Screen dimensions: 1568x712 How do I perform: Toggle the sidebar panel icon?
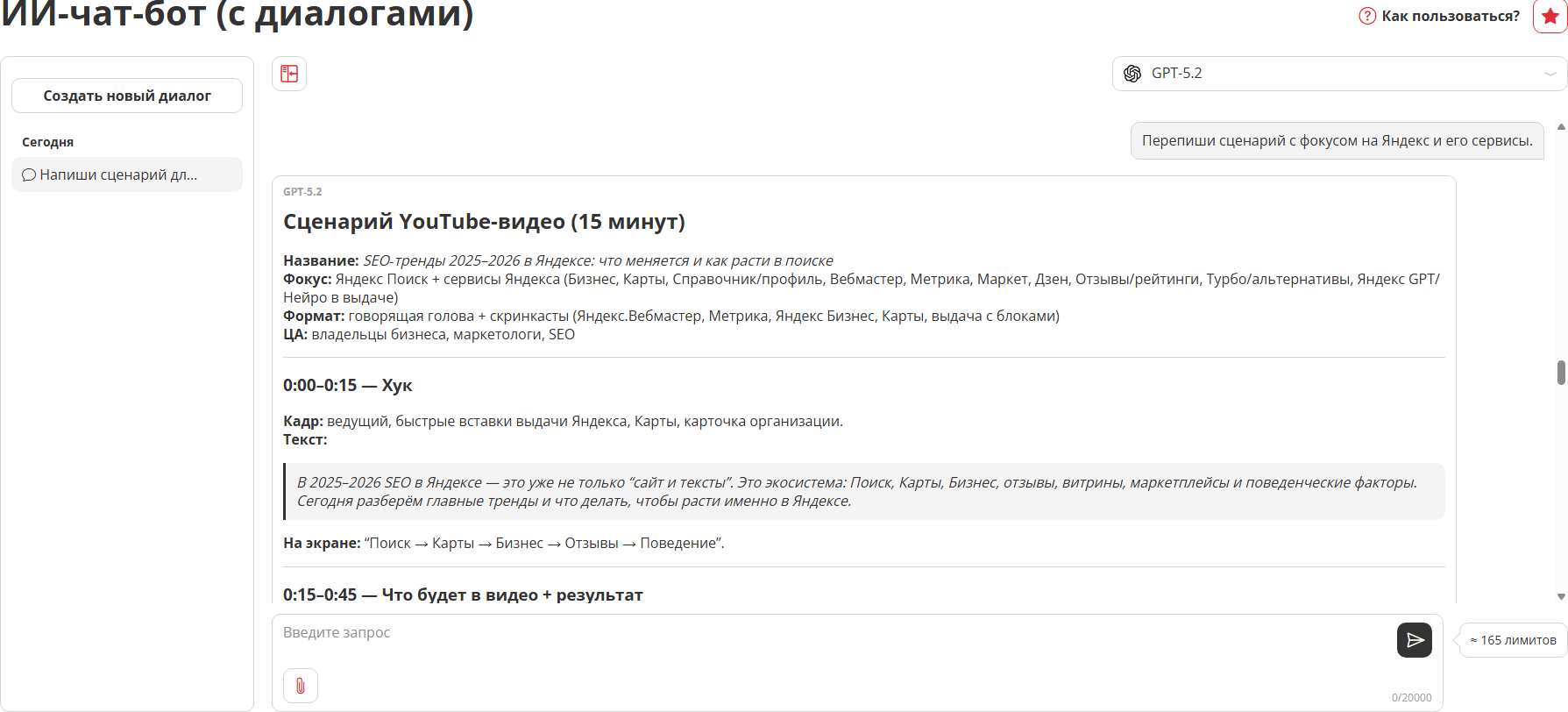click(289, 74)
